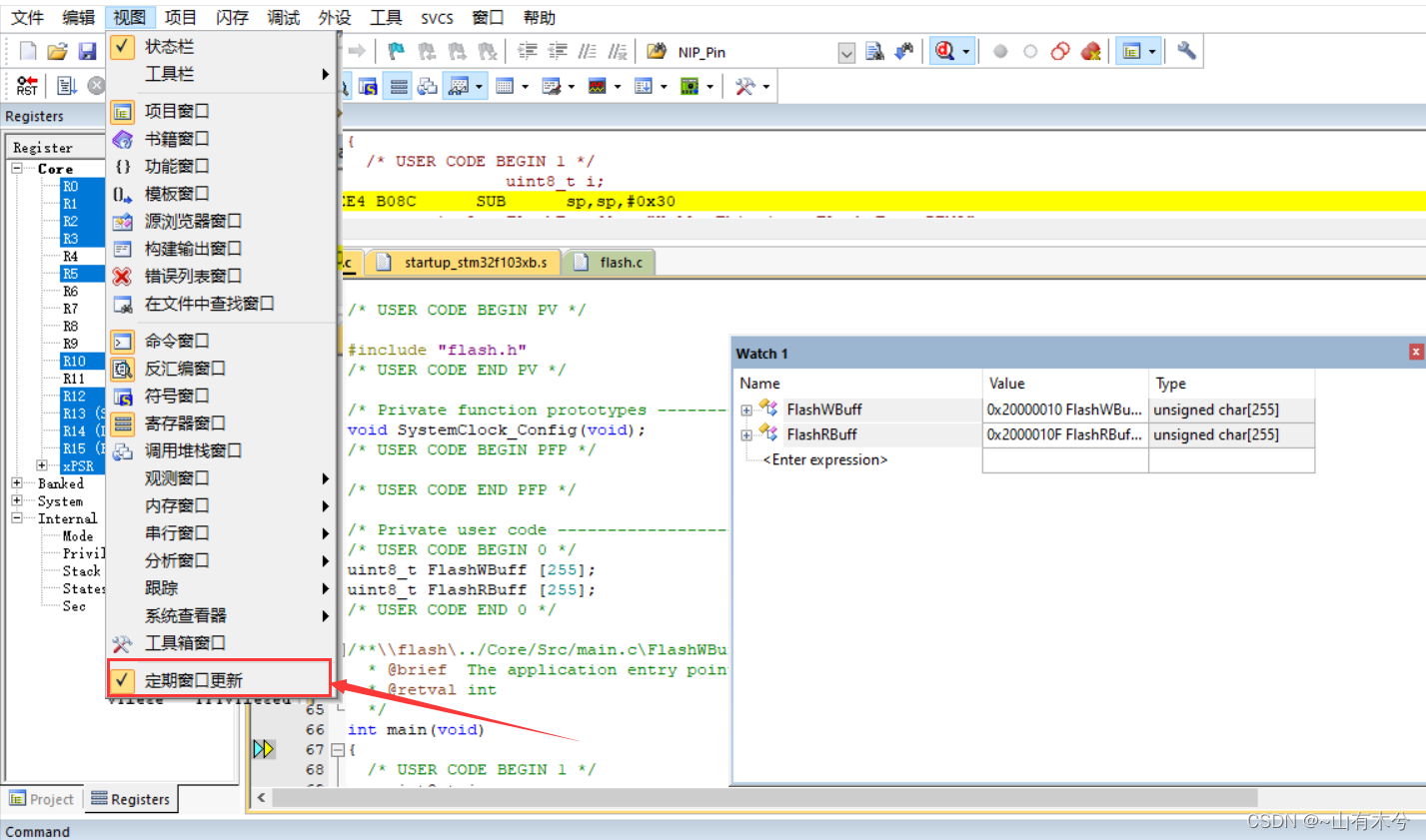Image resolution: width=1426 pixels, height=840 pixels.
Task: Expand the xPSR register node
Action: 41,465
